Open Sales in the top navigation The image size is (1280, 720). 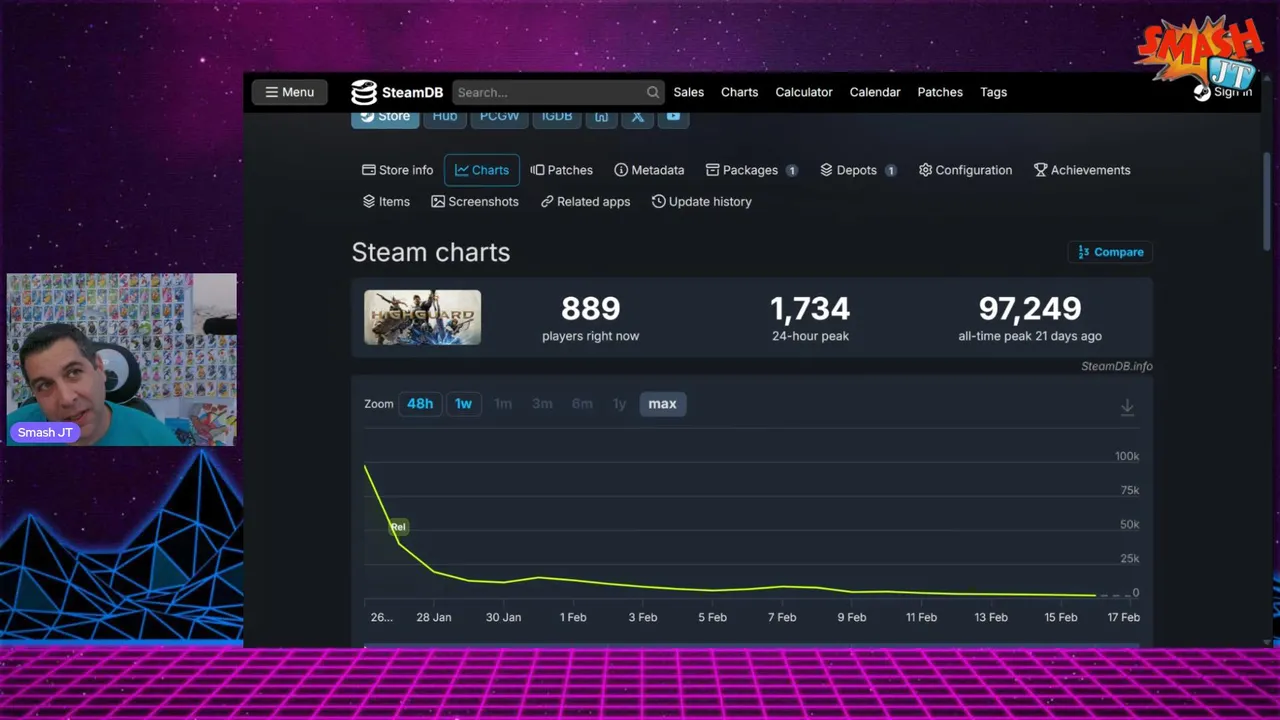pos(689,92)
